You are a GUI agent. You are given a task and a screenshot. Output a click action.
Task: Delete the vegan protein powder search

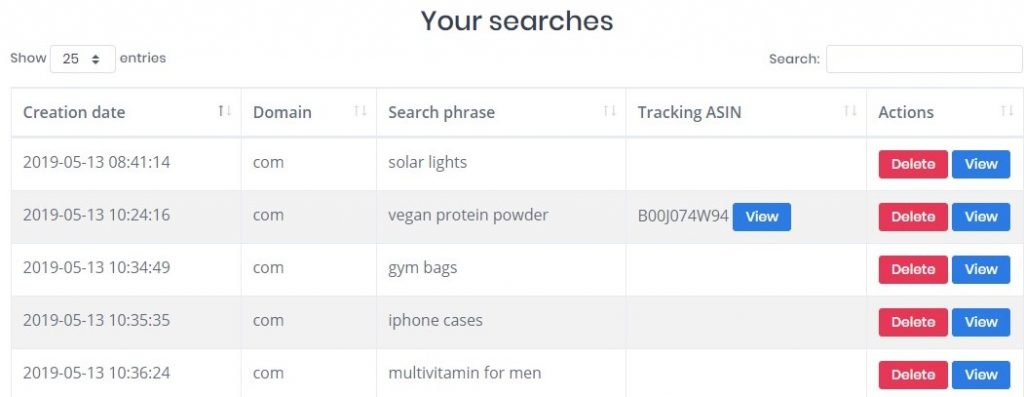pos(913,217)
